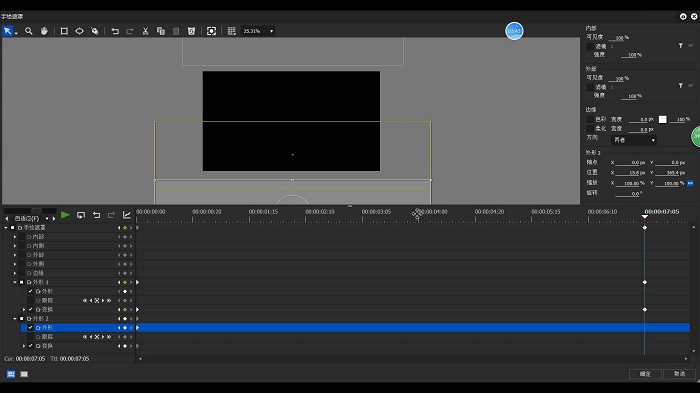The image size is (700, 393).
Task: Select the ellipse mask drawing tool
Action: tap(79, 31)
